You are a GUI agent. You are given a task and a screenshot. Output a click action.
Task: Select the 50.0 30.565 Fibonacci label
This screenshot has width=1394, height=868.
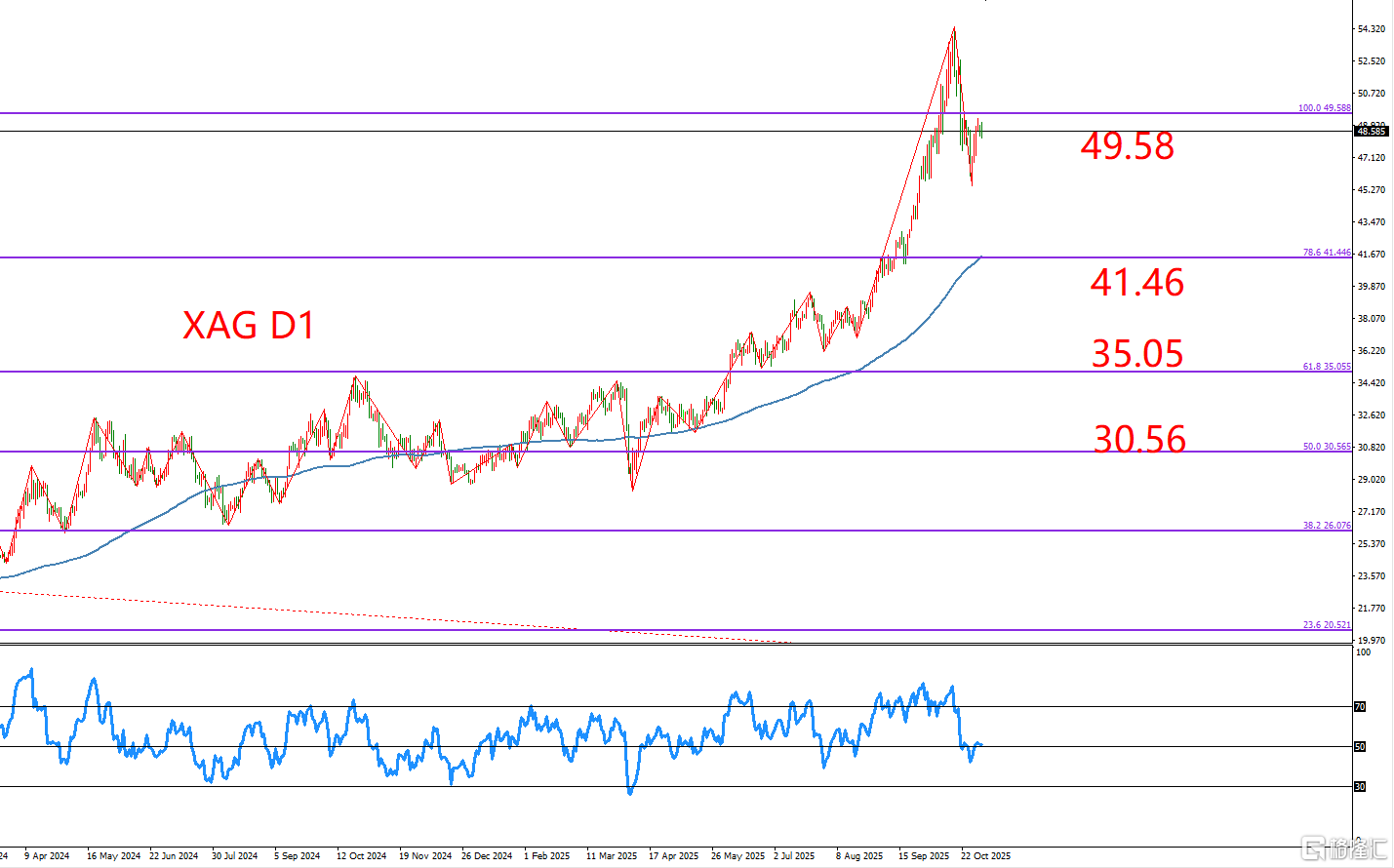coord(1327,447)
